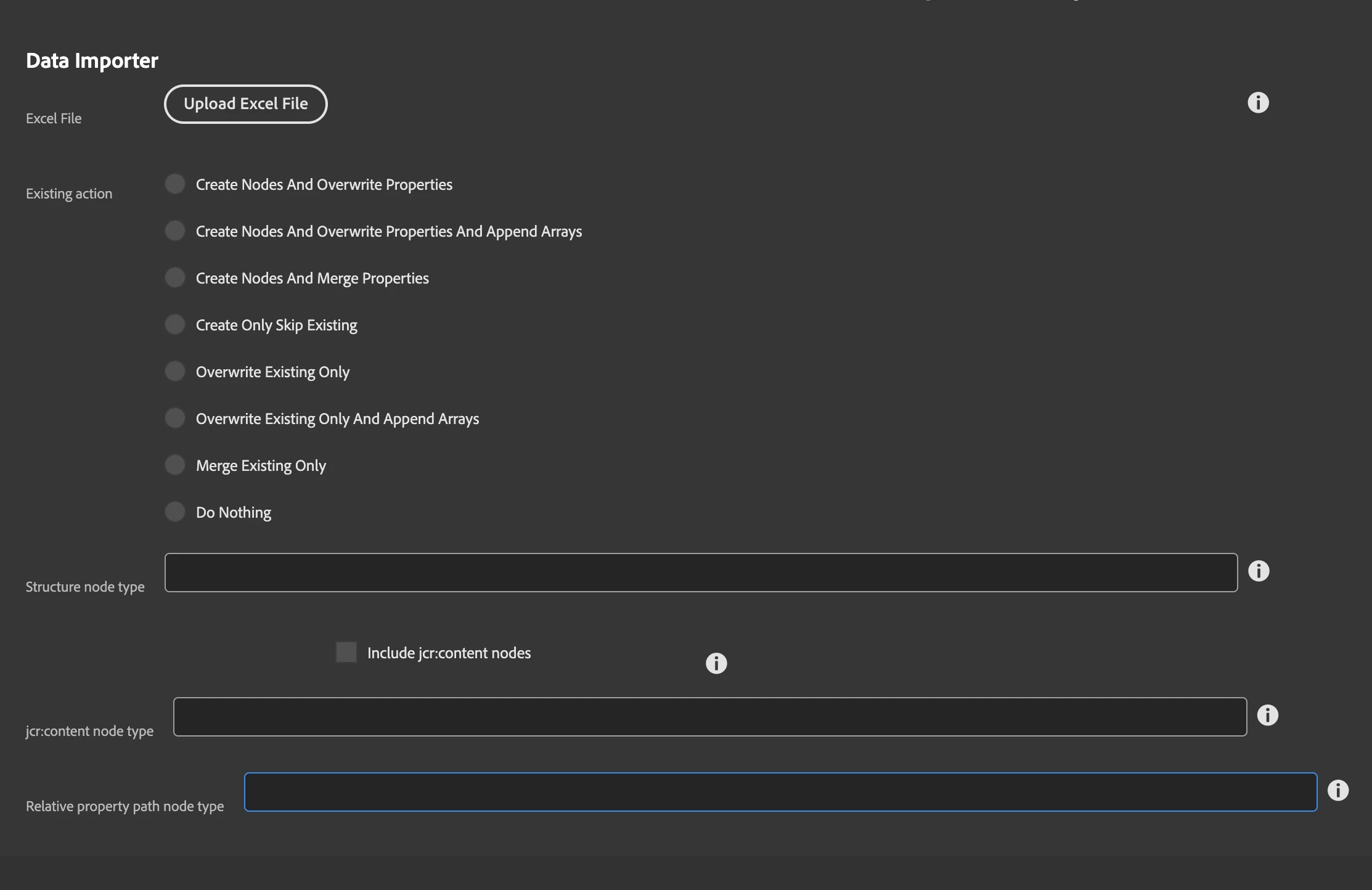Click info icon next to Structure node type
1372x890 pixels.
pos(1258,571)
